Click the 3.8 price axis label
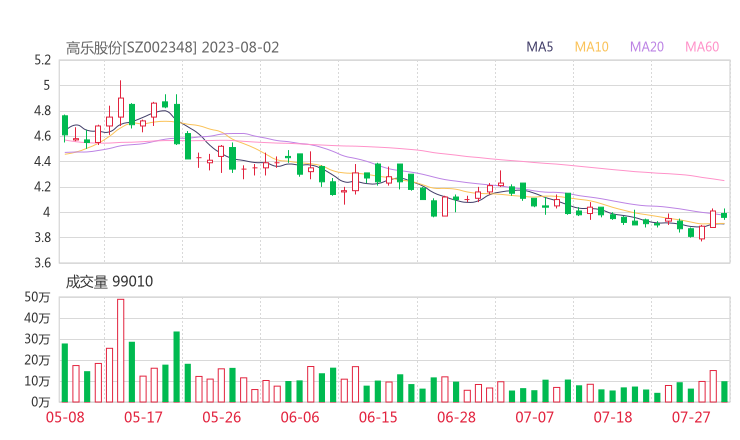740x440 pixels. (x=42, y=237)
